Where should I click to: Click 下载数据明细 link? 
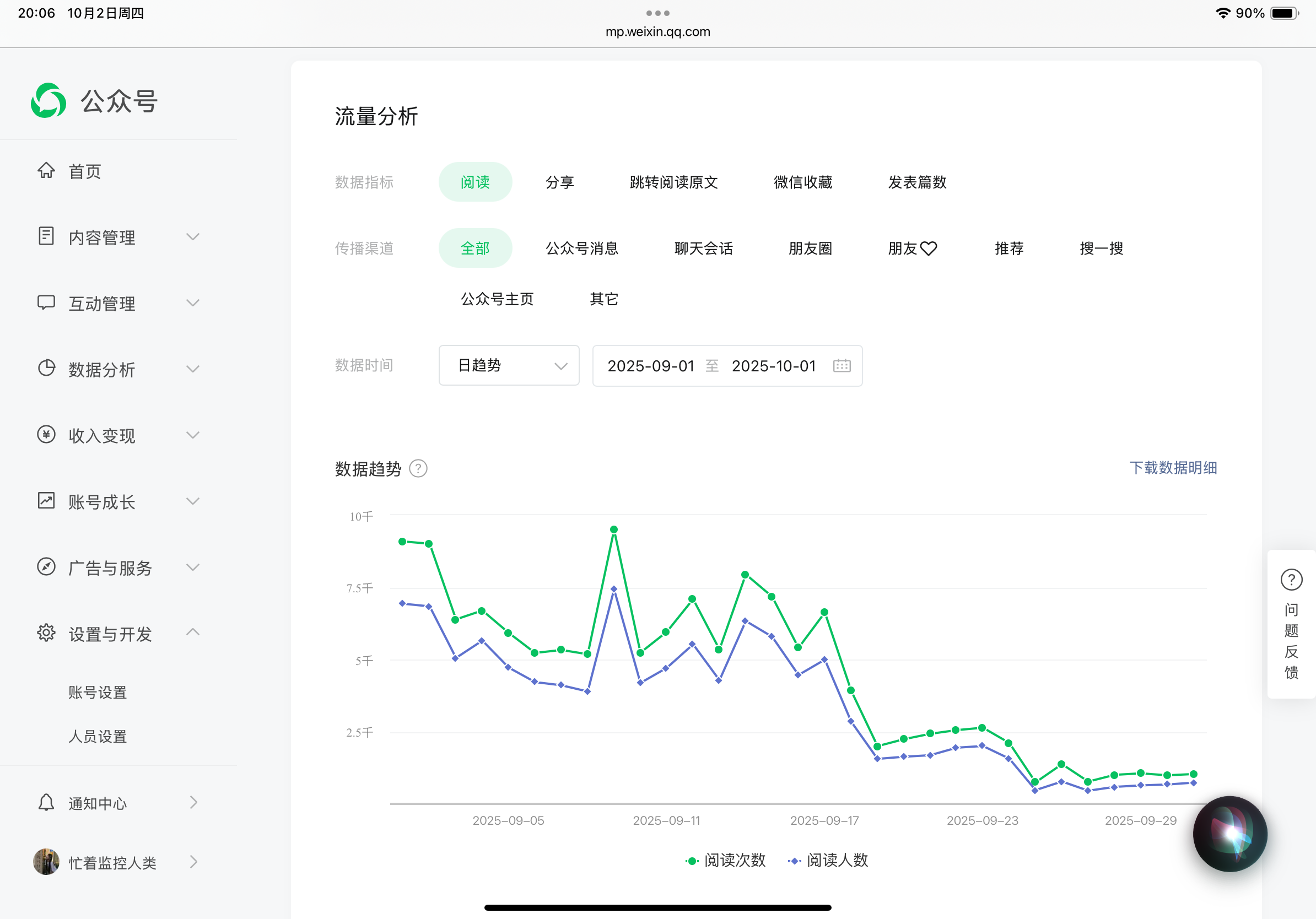click(x=1173, y=468)
